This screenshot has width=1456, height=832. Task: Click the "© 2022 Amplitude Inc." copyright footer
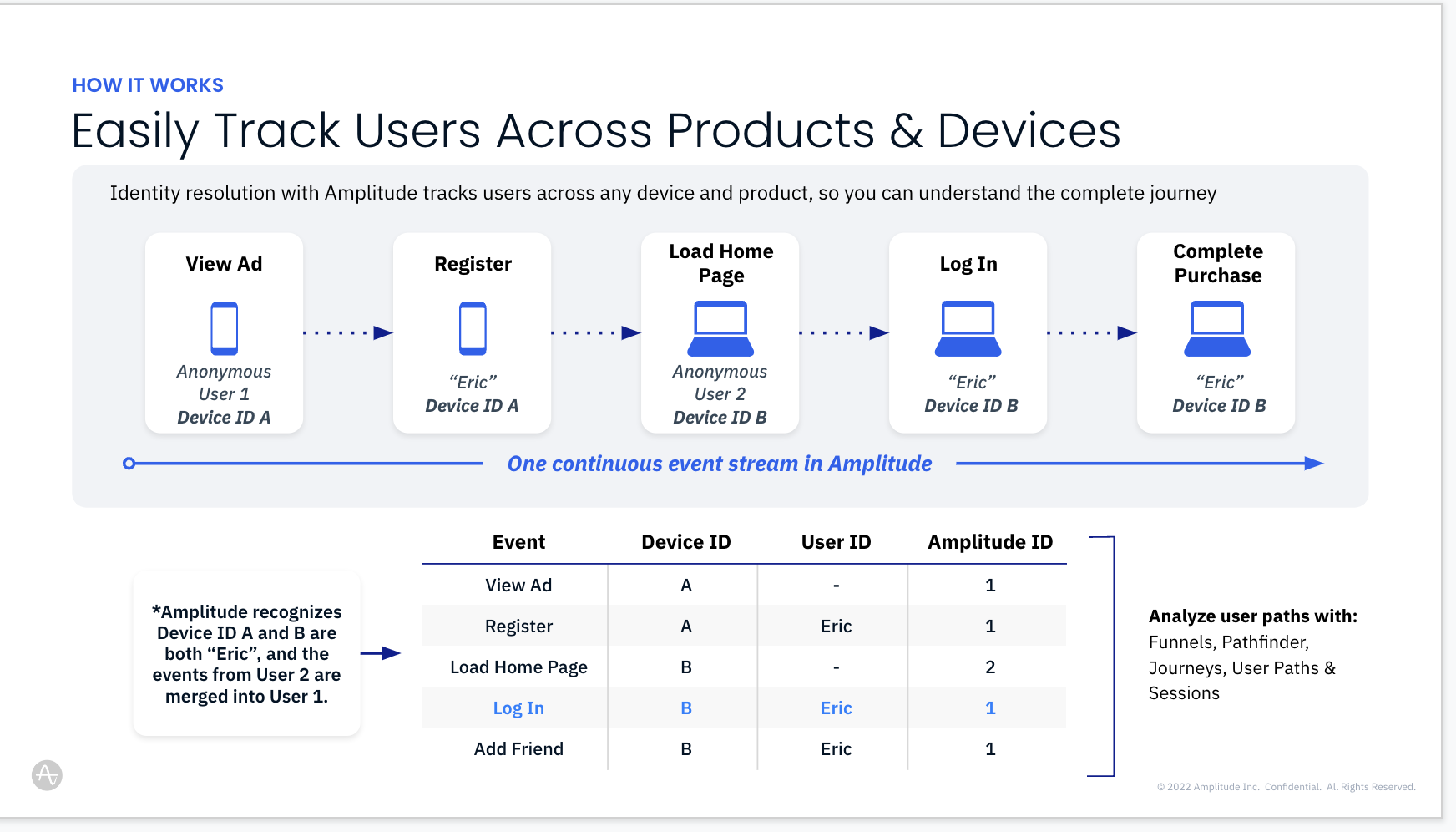1287,787
